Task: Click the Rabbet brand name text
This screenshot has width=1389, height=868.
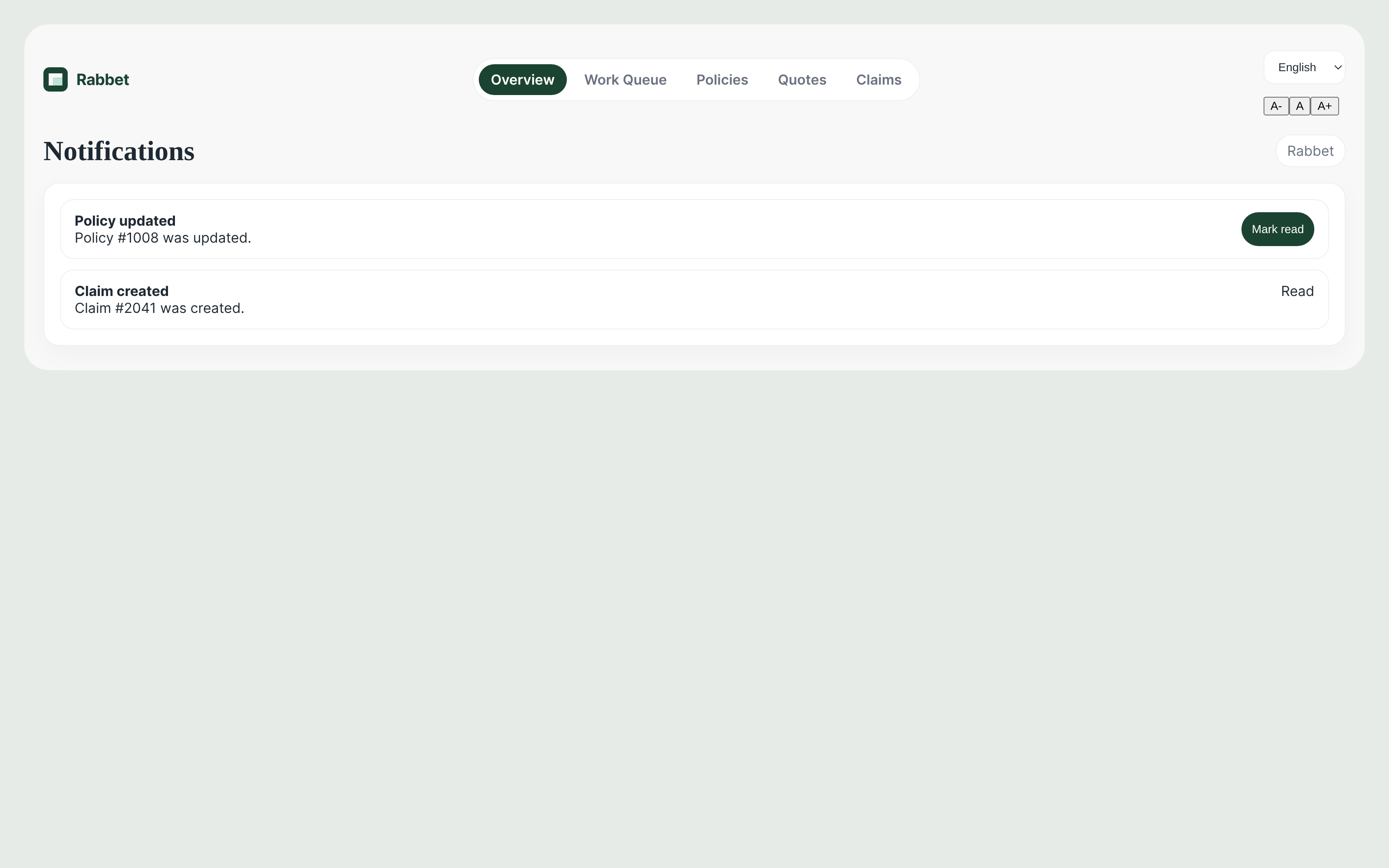Action: [103, 80]
